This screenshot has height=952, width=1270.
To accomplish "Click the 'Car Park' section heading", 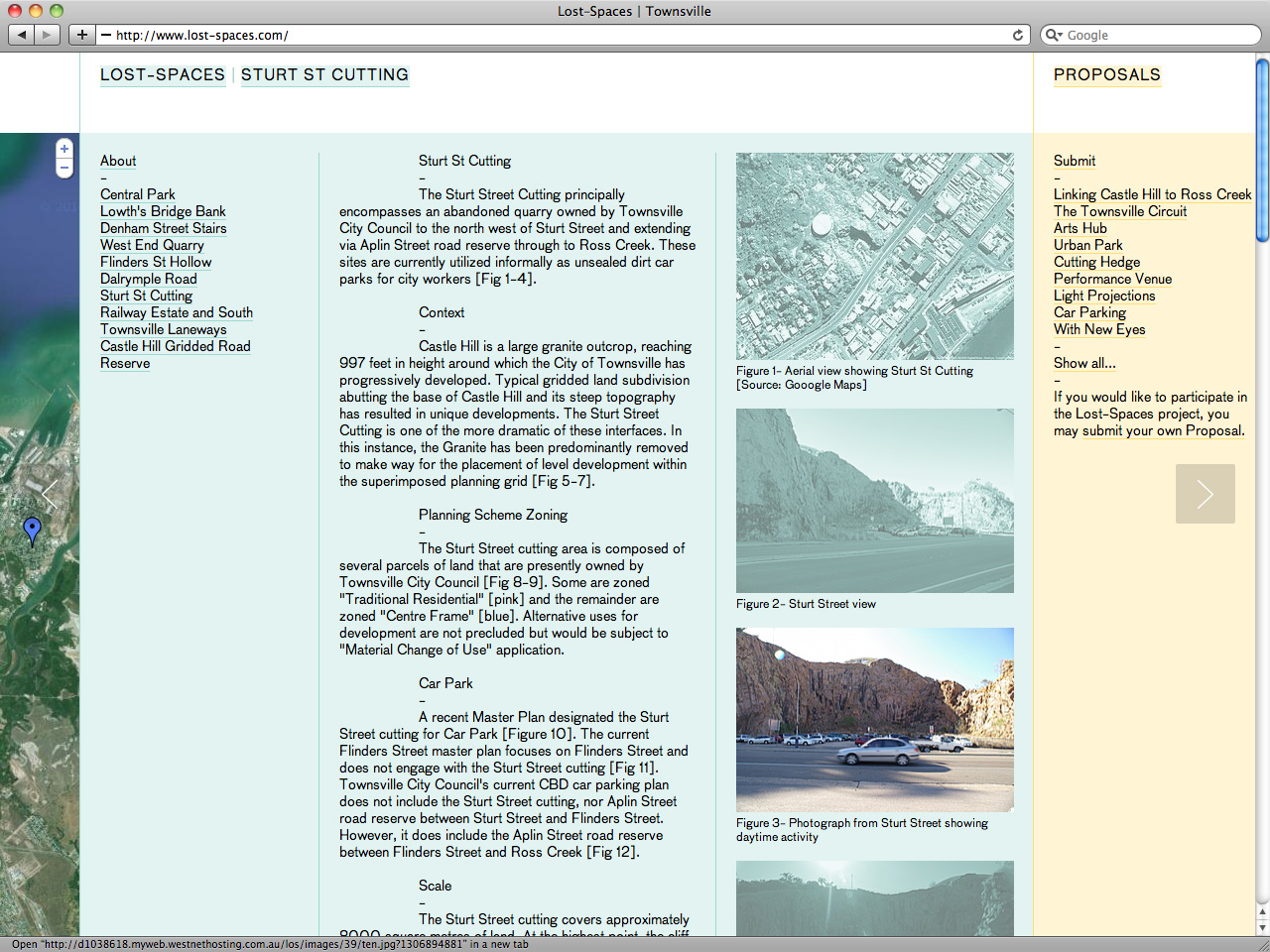I will coord(445,683).
